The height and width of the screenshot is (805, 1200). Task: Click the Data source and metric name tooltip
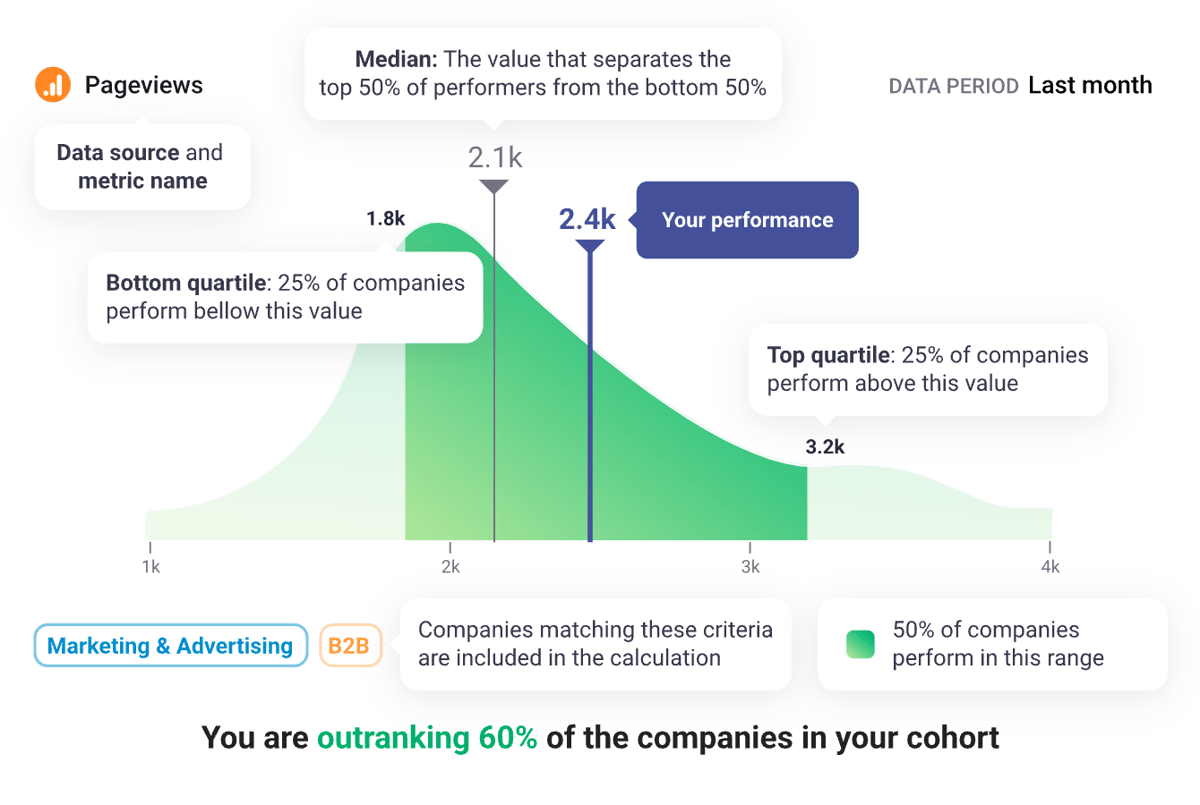(x=142, y=167)
